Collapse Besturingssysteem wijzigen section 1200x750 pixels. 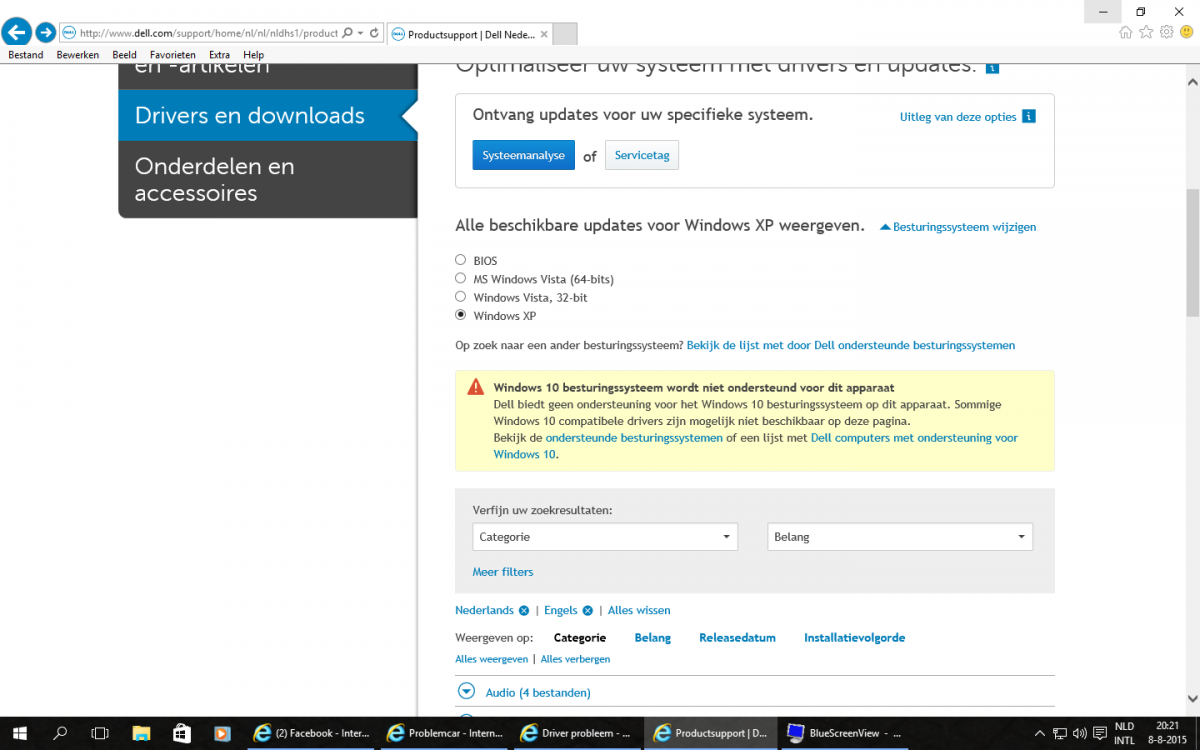[958, 227]
